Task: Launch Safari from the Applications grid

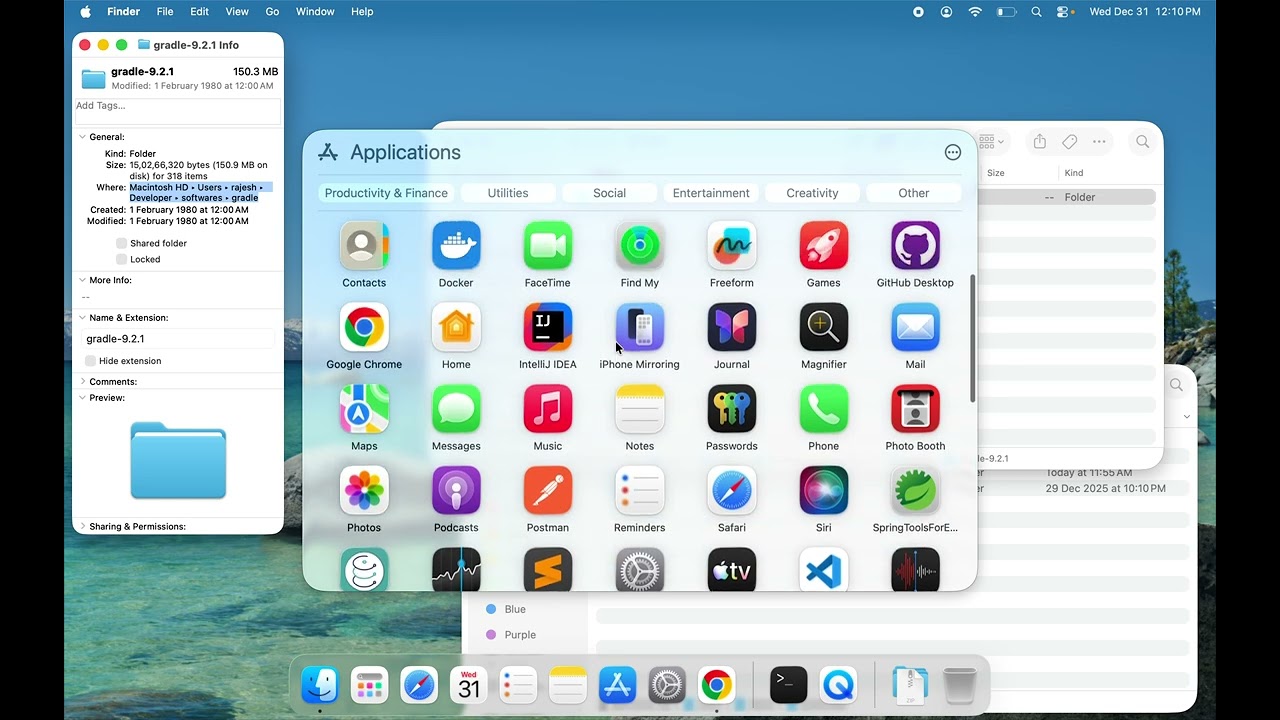Action: click(732, 491)
